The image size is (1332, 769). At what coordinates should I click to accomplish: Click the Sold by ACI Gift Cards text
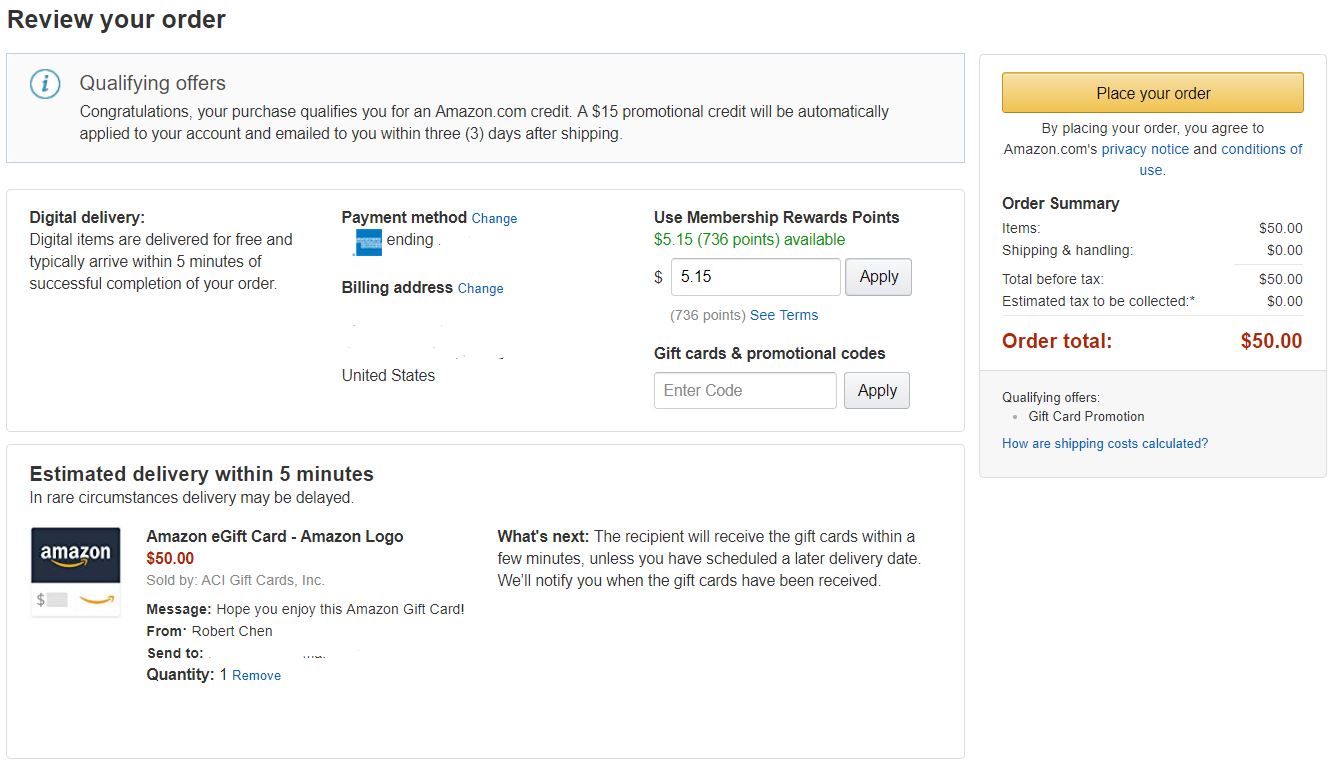[x=235, y=581]
